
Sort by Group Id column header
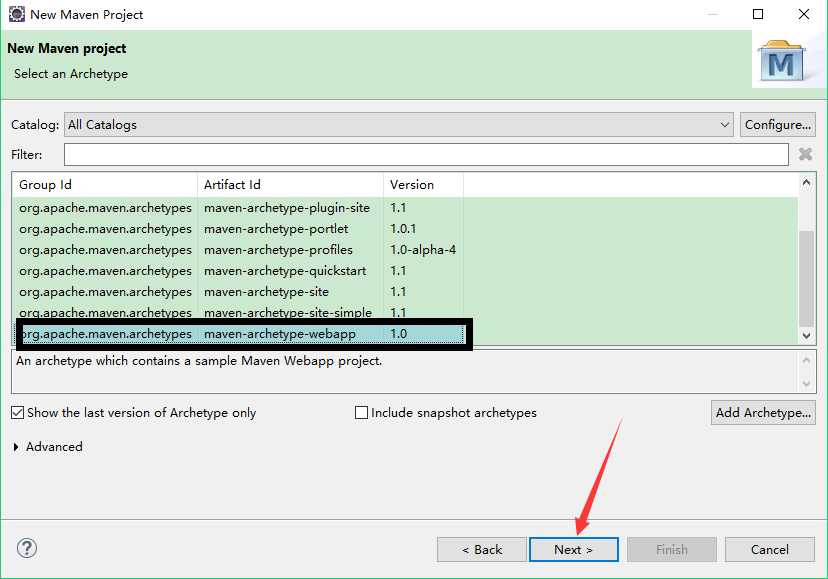tap(105, 184)
